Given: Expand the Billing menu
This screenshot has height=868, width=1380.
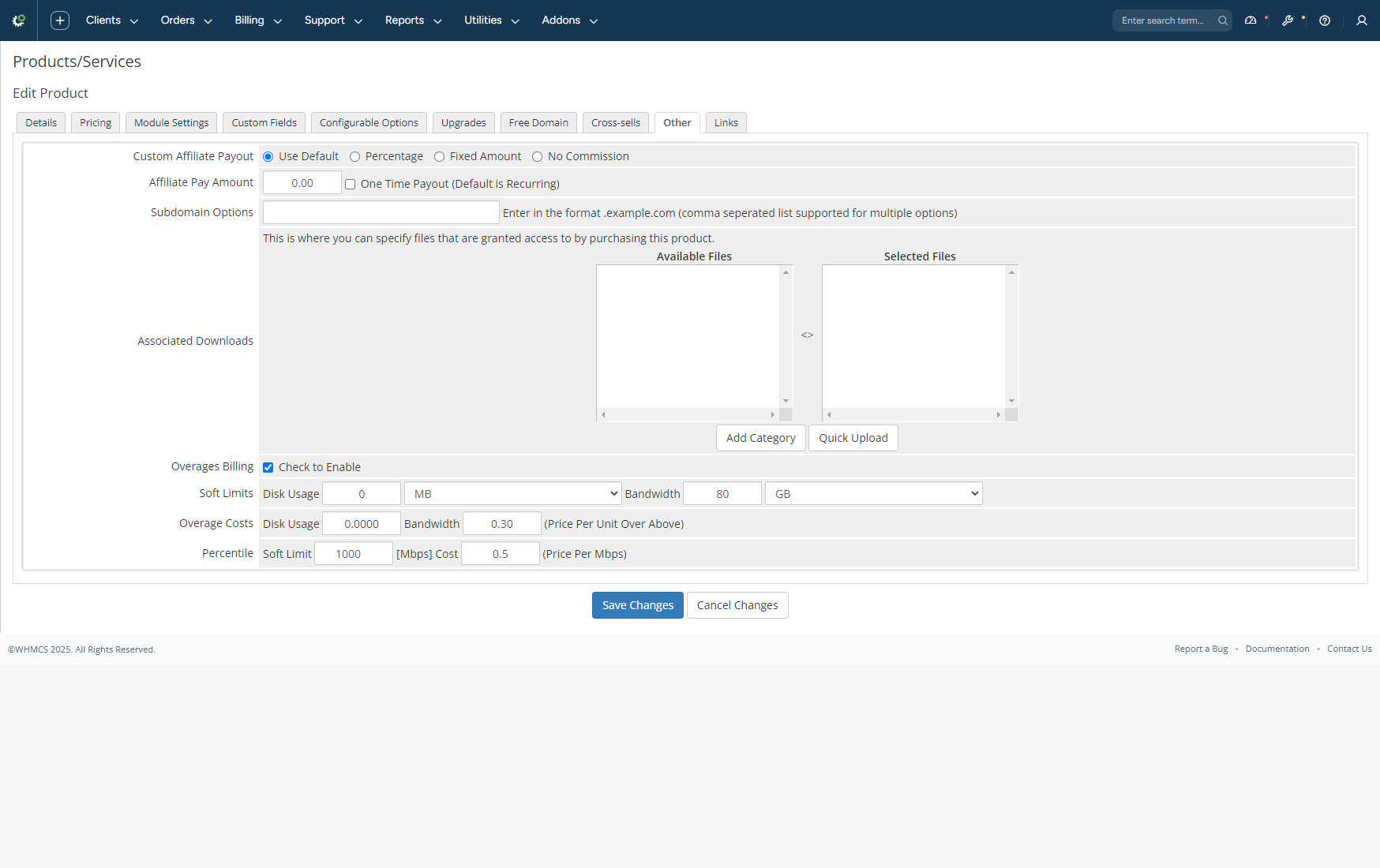Looking at the screenshot, I should tap(258, 21).
